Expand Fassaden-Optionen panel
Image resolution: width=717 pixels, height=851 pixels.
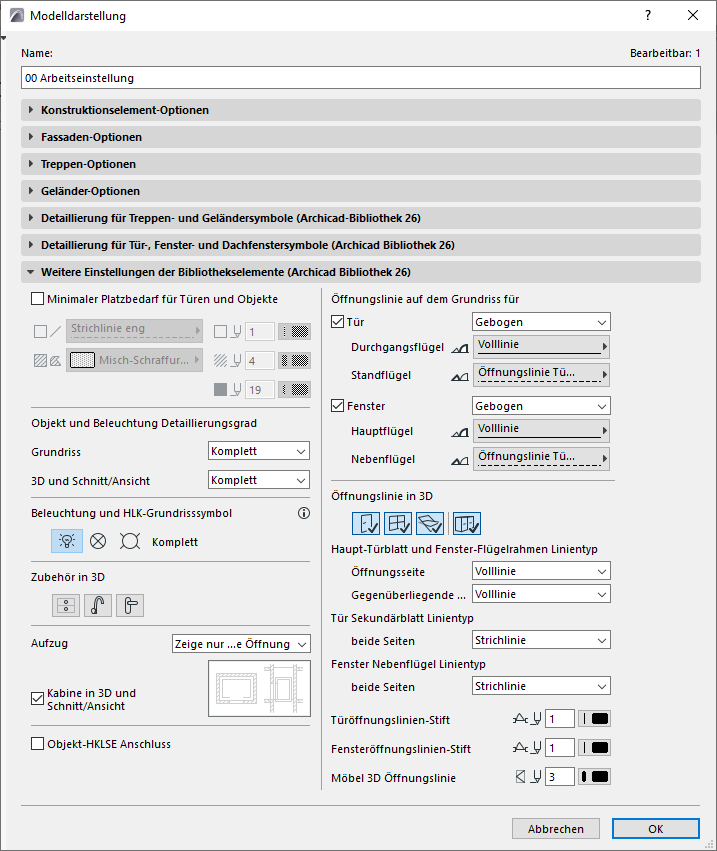(361, 137)
